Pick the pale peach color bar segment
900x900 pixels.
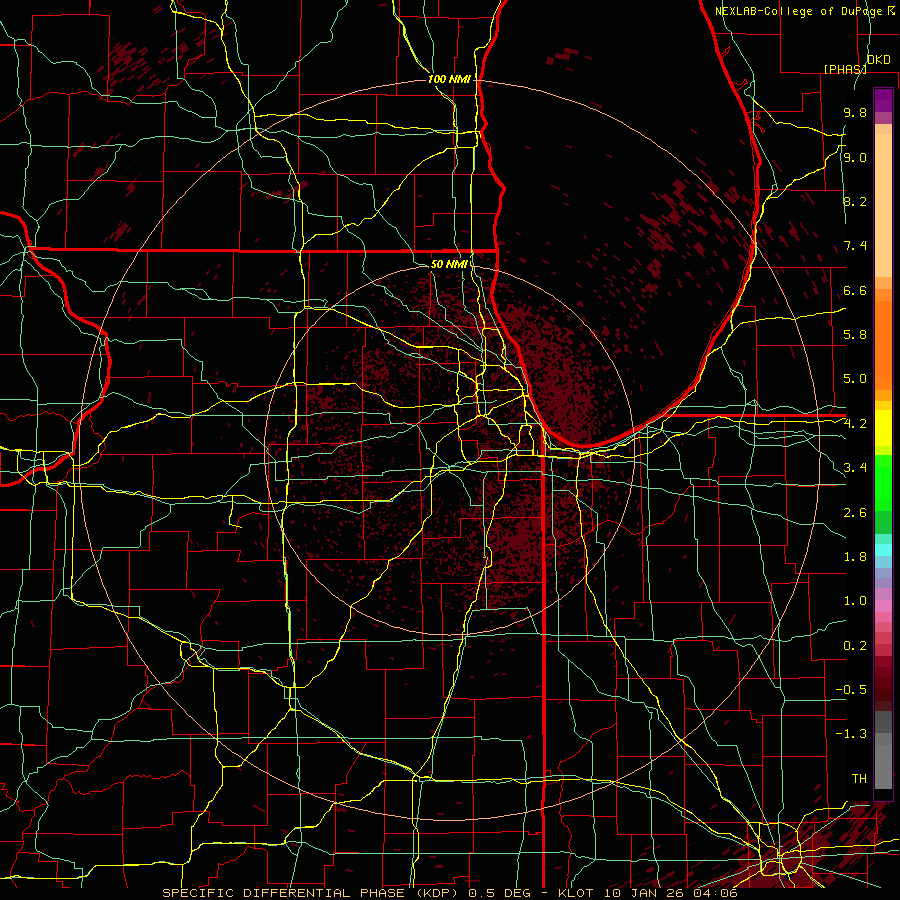883,207
